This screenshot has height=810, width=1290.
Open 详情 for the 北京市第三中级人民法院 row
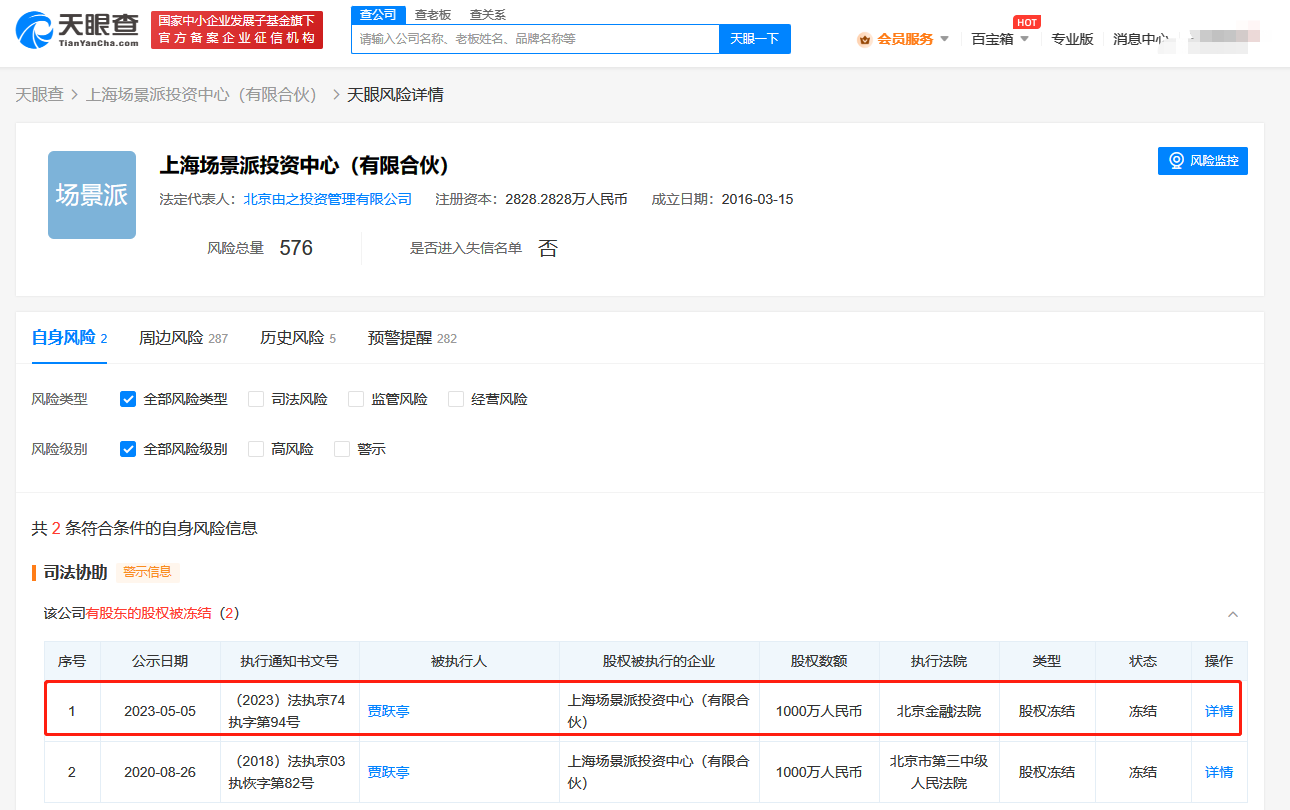point(1219,772)
